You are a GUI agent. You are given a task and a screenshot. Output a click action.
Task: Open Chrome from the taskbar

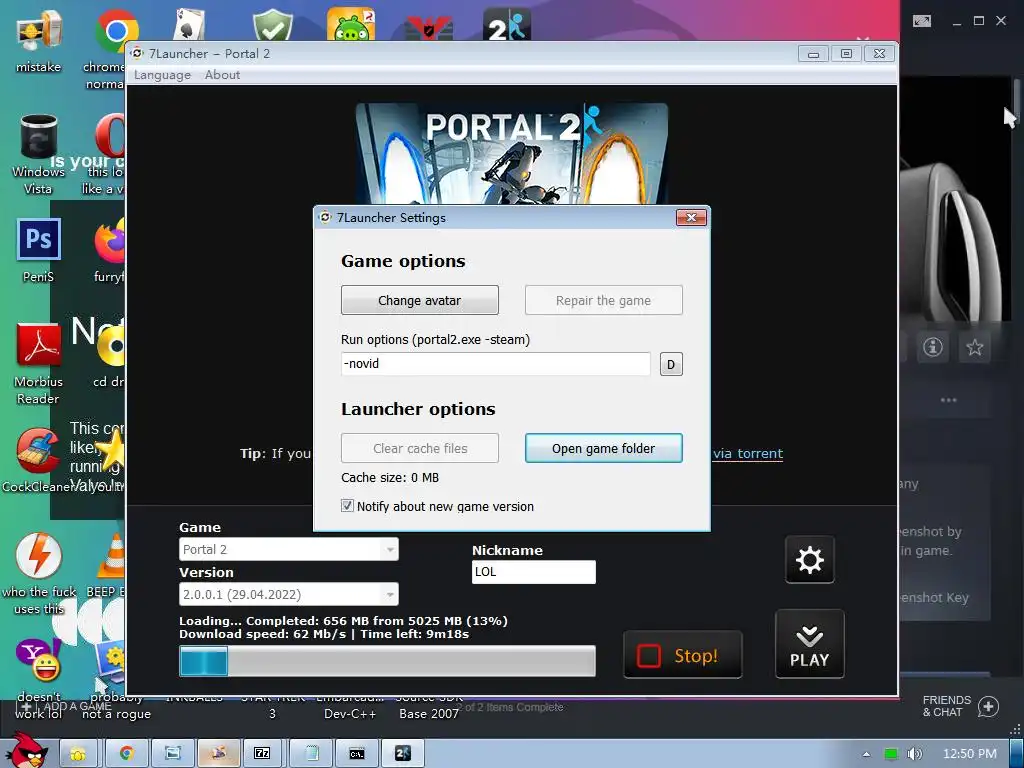126,754
